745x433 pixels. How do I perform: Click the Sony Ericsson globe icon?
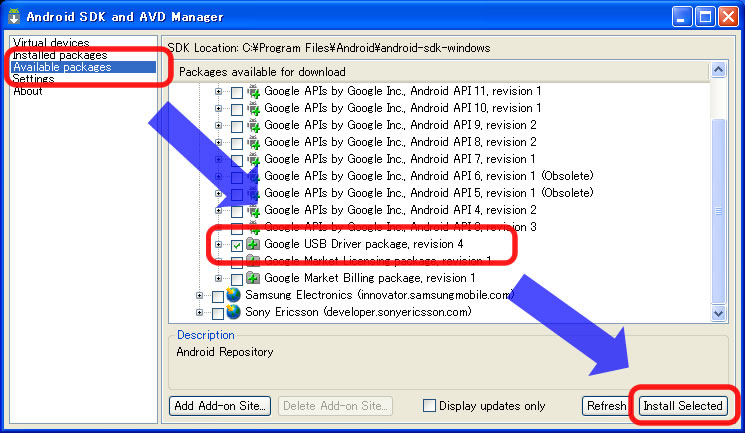click(233, 312)
